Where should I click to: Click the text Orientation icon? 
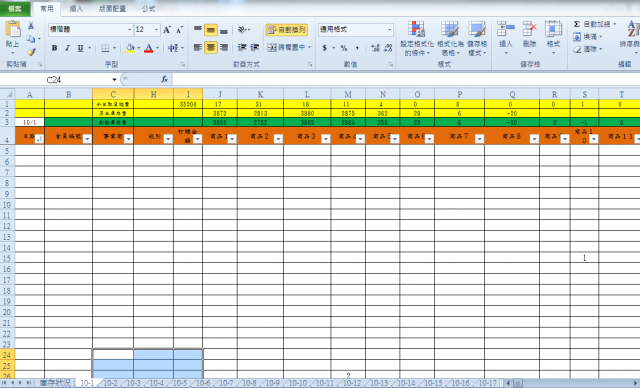pos(242,29)
